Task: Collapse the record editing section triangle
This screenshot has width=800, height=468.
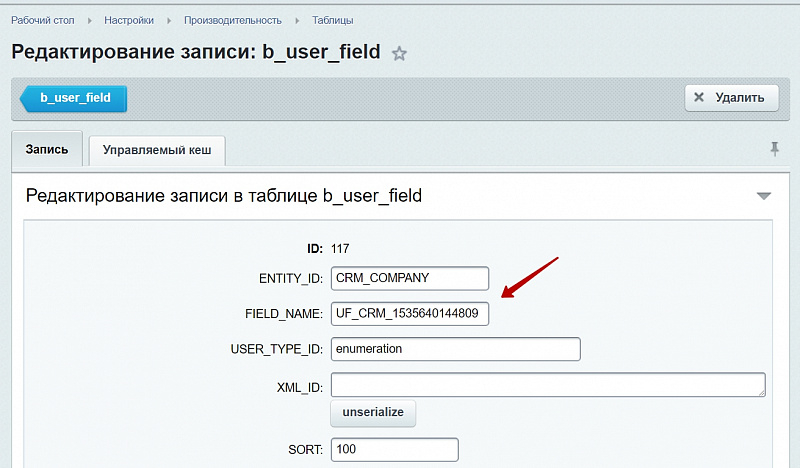Action: click(x=764, y=196)
